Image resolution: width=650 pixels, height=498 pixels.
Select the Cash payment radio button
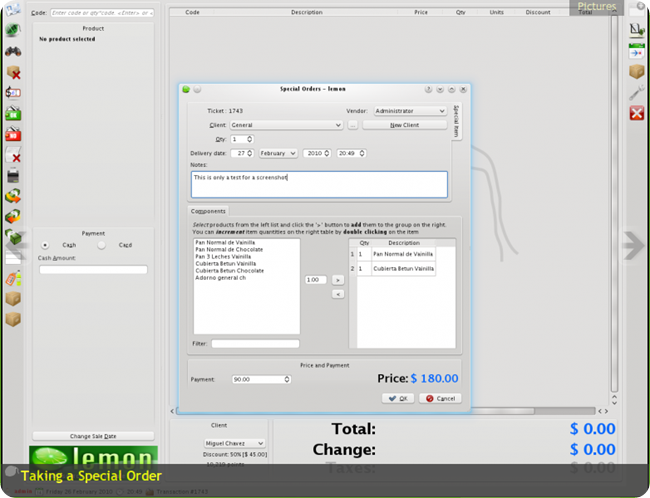pyautogui.click(x=45, y=245)
